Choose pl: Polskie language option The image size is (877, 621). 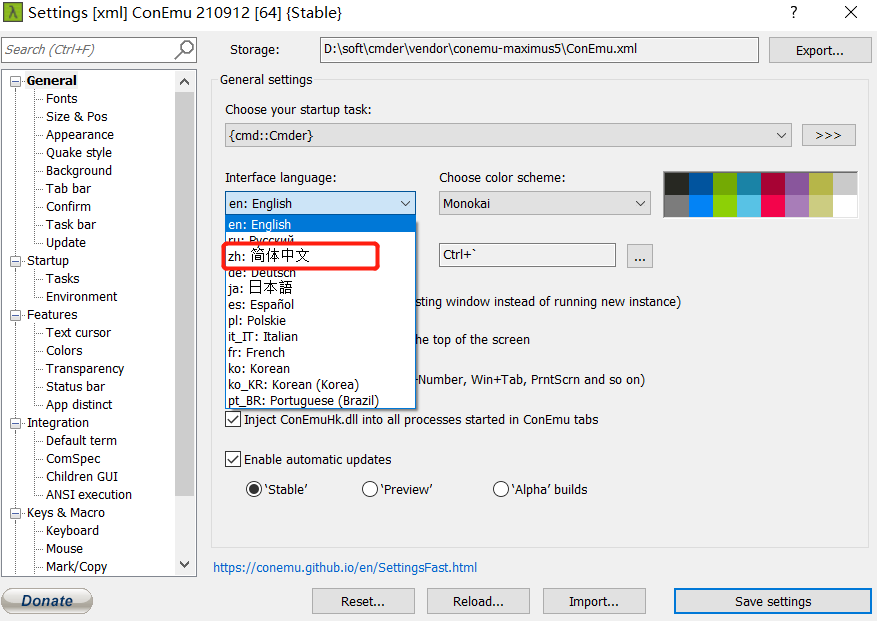pyautogui.click(x=320, y=321)
